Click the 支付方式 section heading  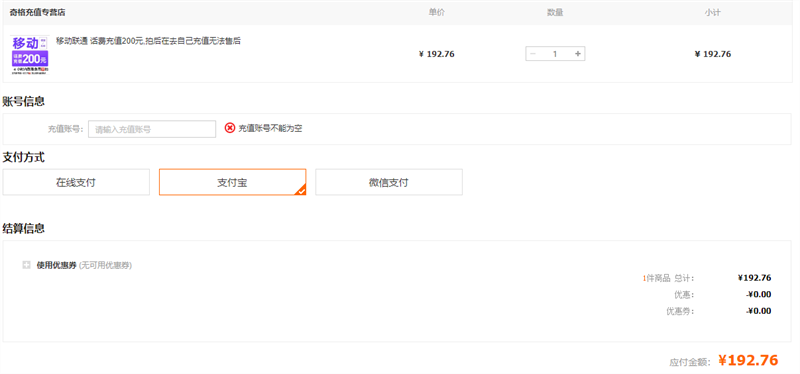(23, 157)
